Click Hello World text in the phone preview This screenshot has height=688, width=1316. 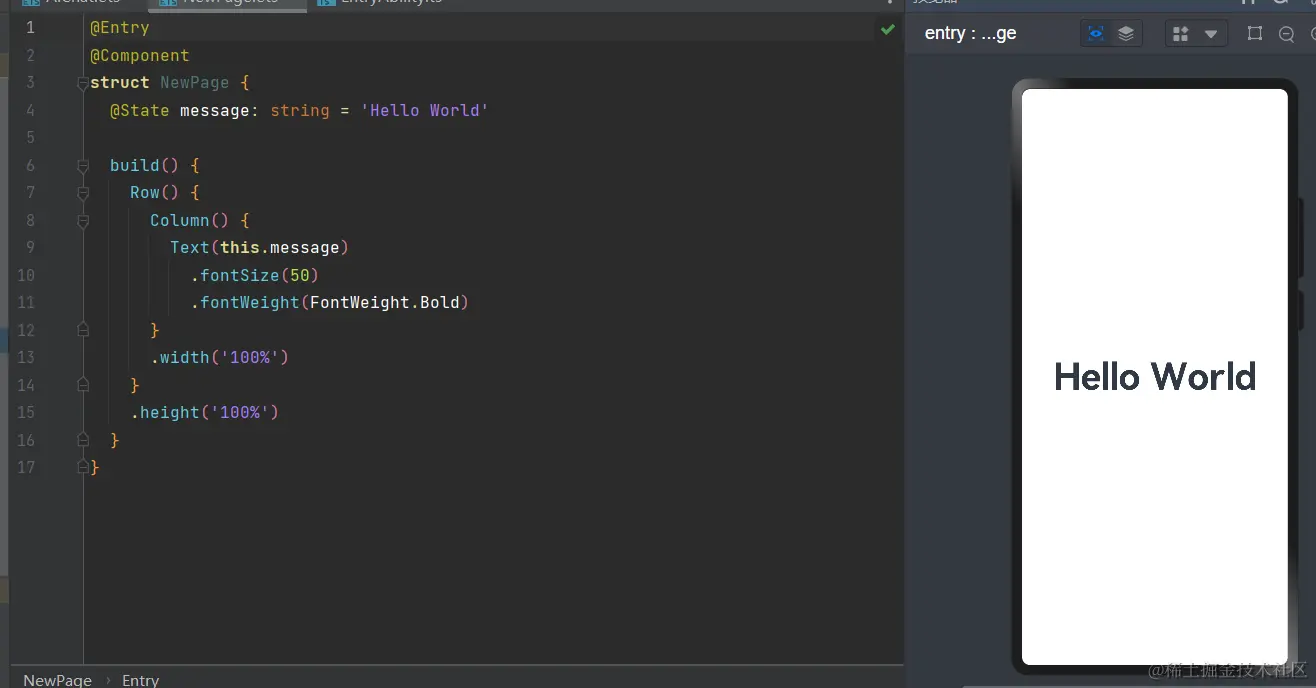coord(1154,377)
